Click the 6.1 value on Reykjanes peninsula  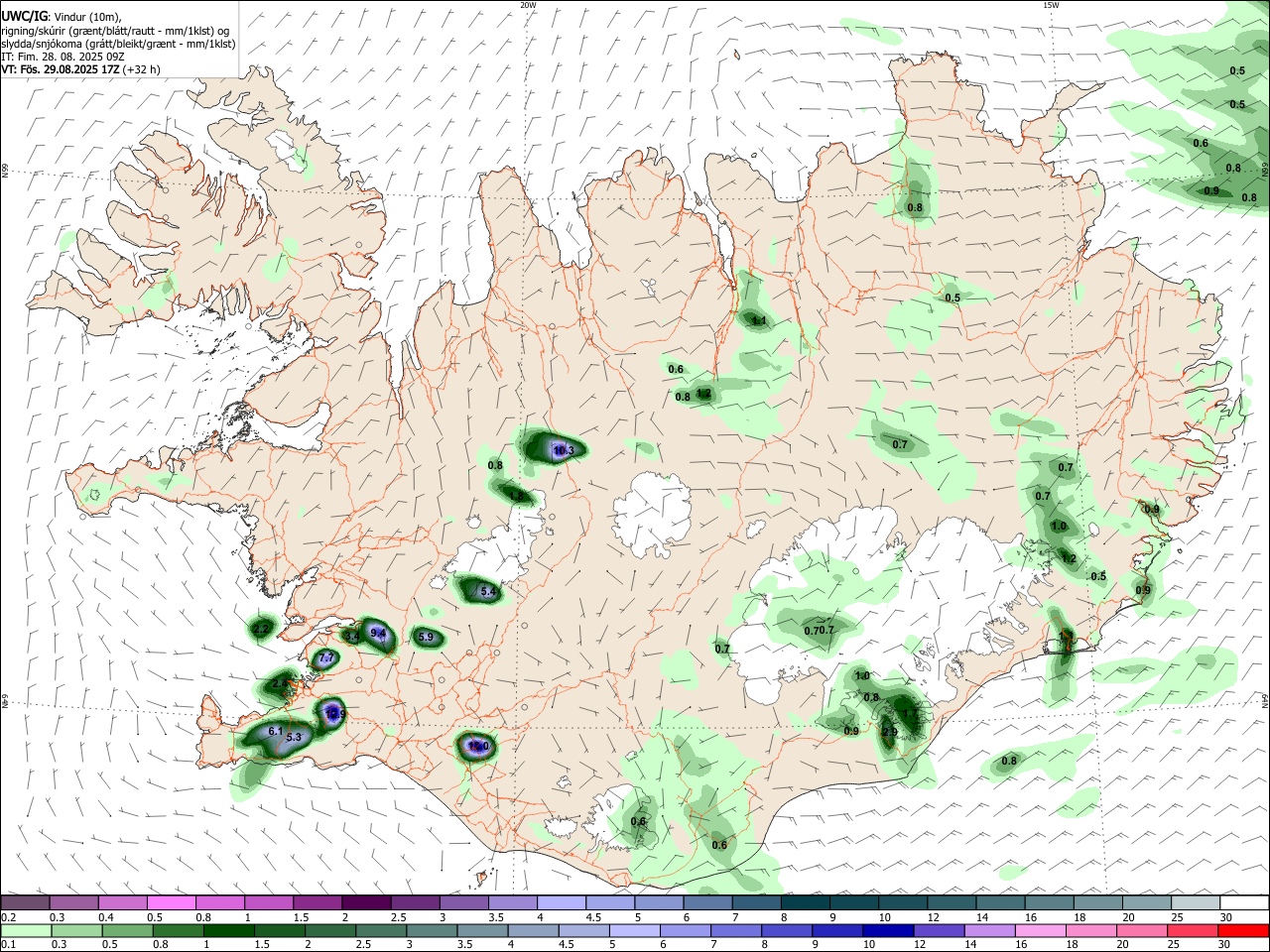click(276, 731)
